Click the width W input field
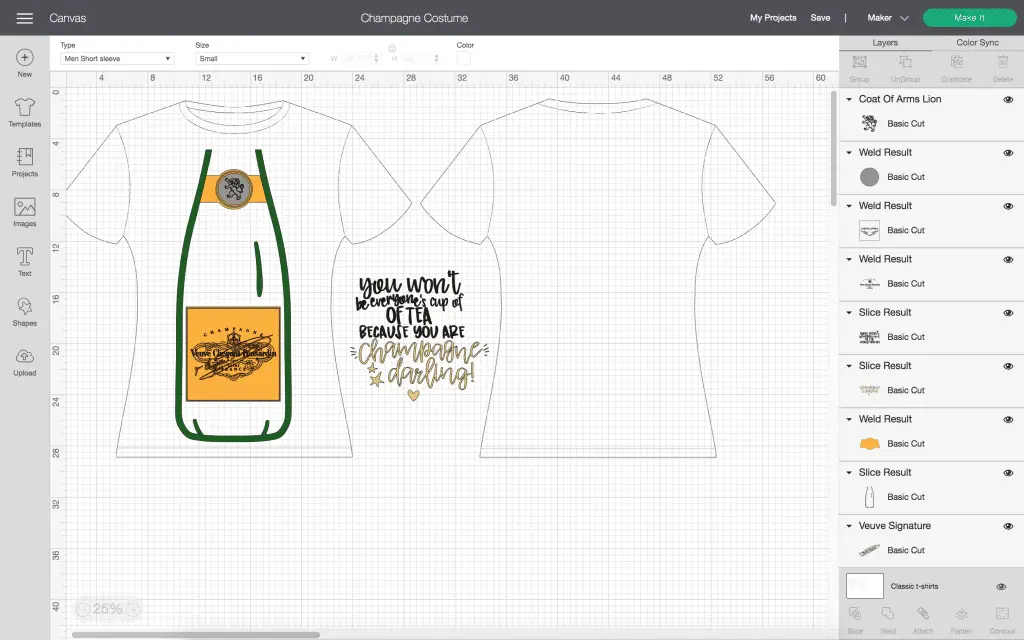The width and height of the screenshot is (1024, 640). [x=359, y=59]
